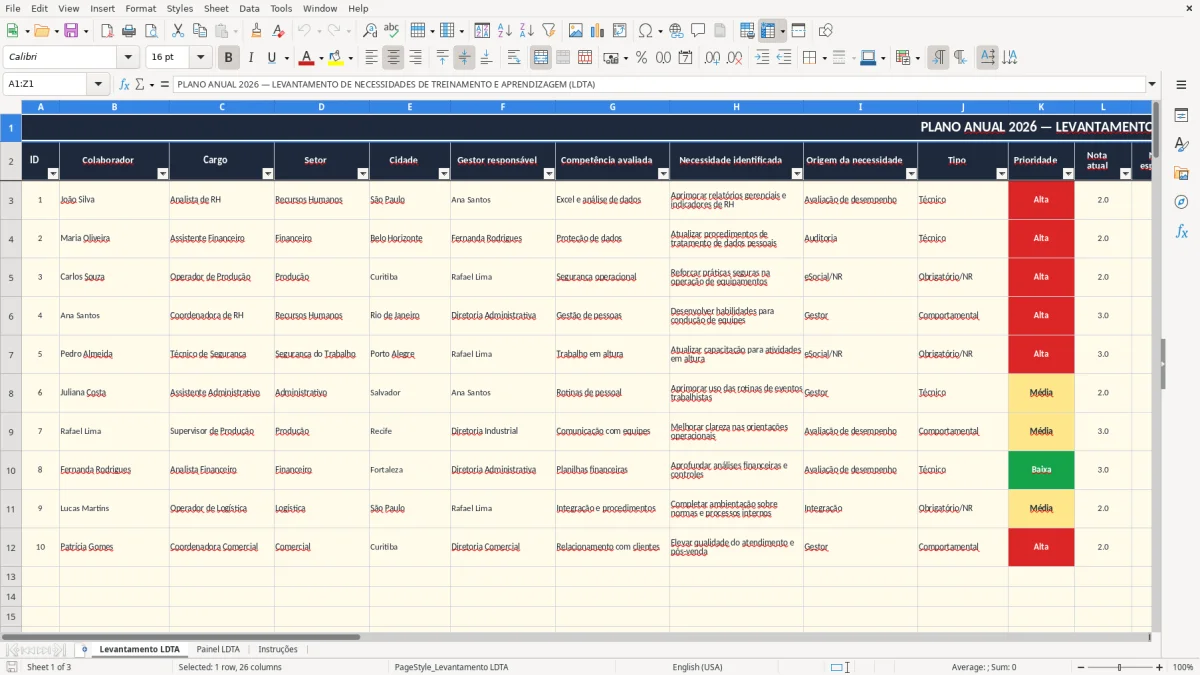Screen dimensions: 1200x675
Task: Select the Clone Formatting paintbrush
Action: 257,31
